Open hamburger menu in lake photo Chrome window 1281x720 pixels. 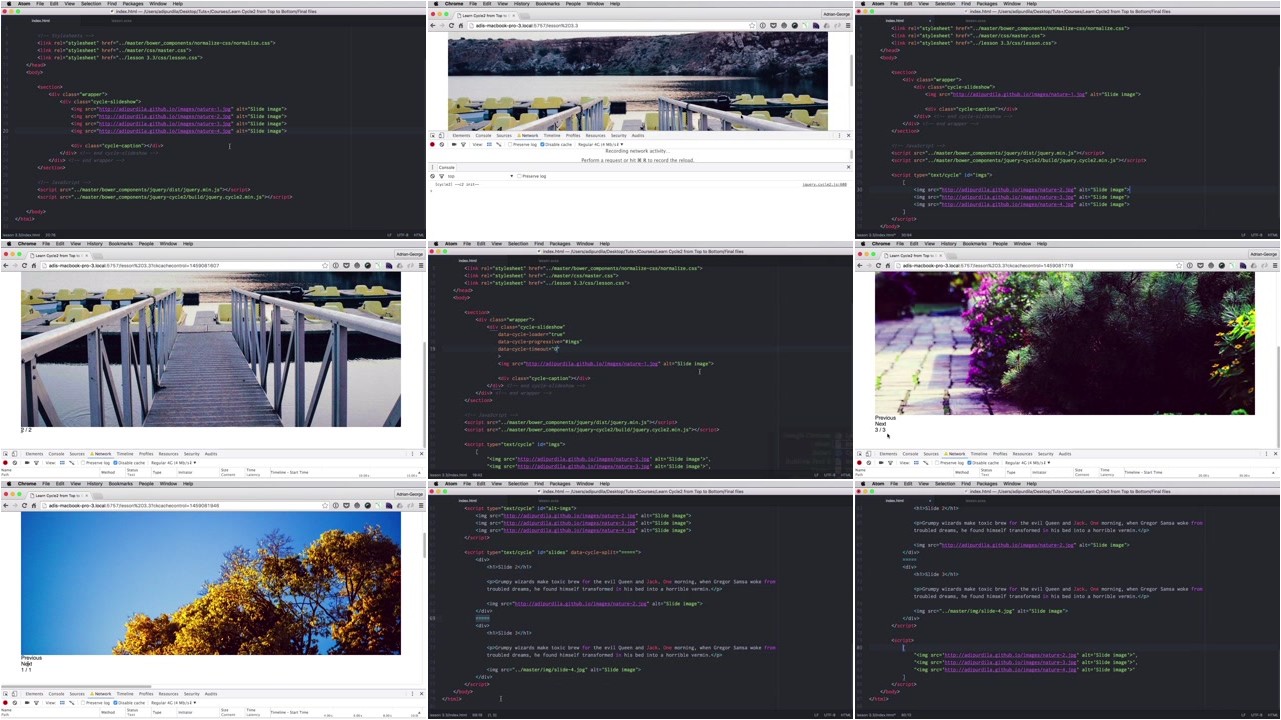click(848, 25)
